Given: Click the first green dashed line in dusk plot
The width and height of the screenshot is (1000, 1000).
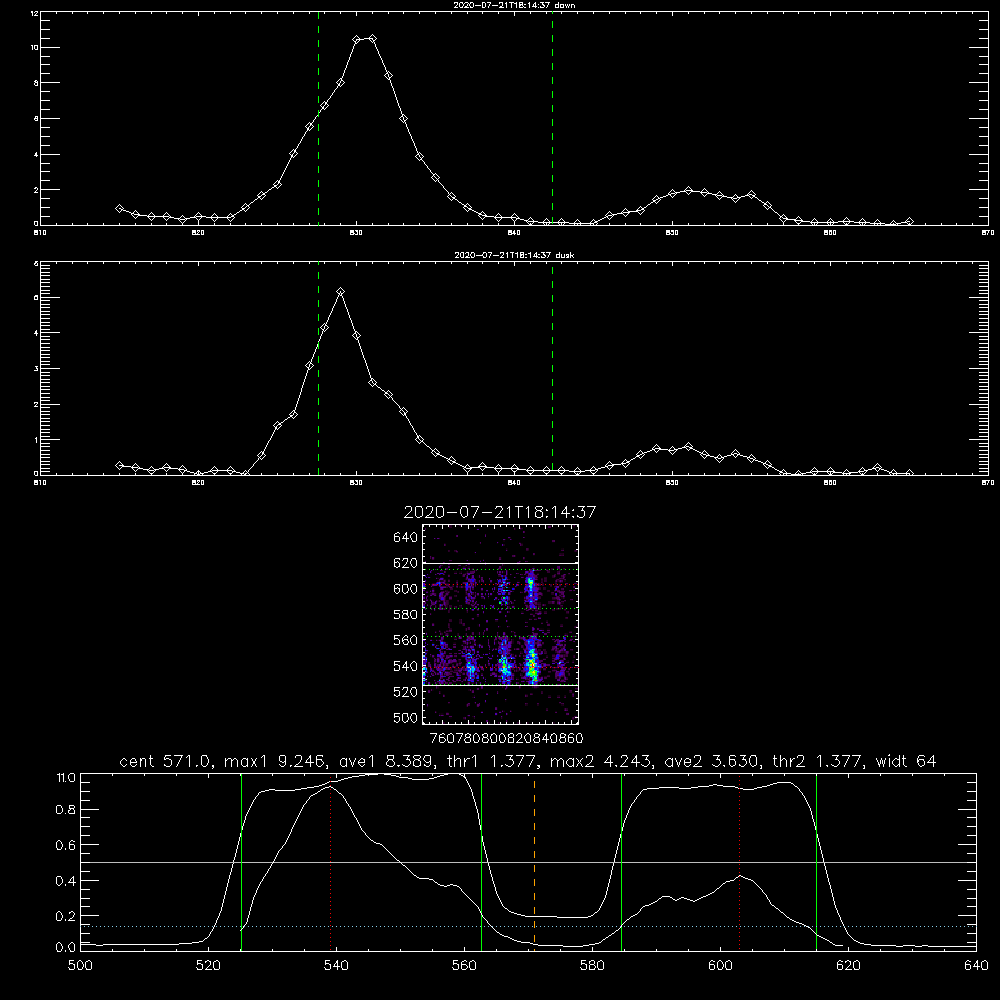Looking at the screenshot, I should coord(318,369).
